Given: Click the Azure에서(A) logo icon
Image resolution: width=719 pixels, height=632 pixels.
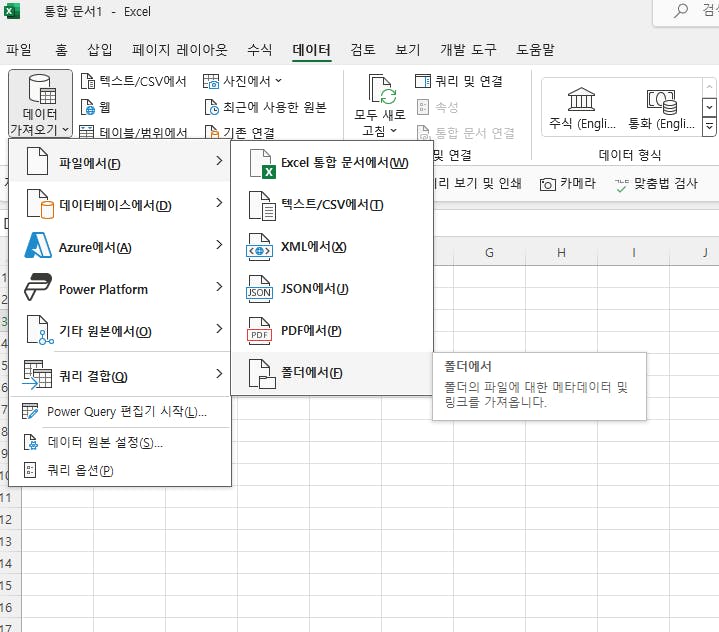Looking at the screenshot, I should [x=38, y=245].
